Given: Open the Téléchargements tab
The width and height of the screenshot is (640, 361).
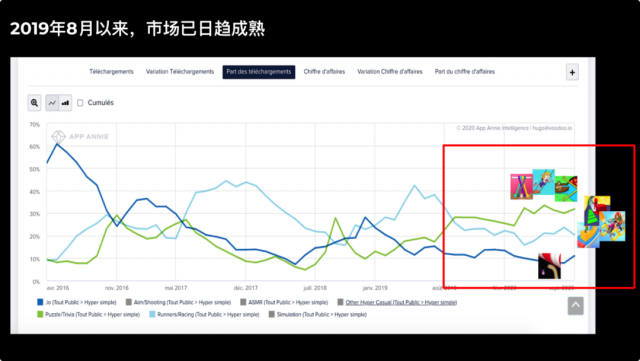Looking at the screenshot, I should pyautogui.click(x=111, y=72).
